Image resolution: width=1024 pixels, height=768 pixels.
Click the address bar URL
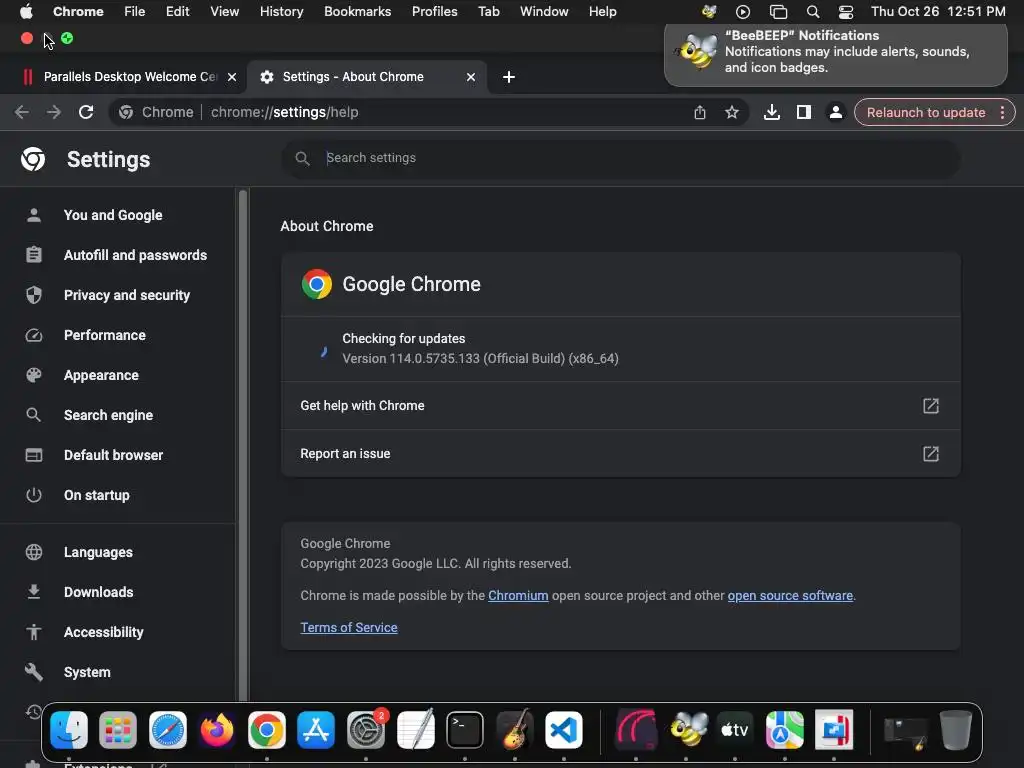coord(284,112)
